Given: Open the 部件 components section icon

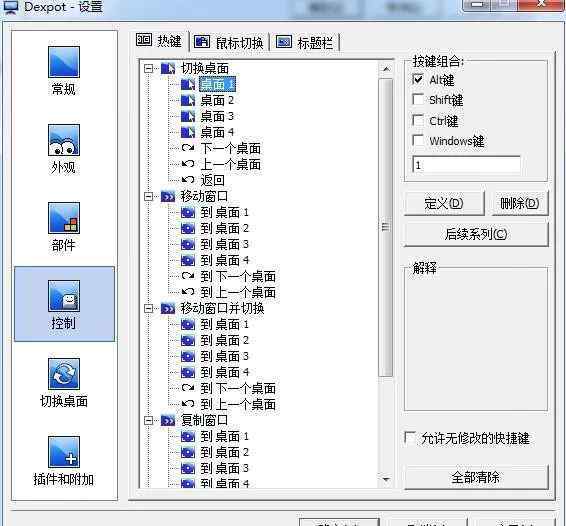Looking at the screenshot, I should [x=64, y=218].
